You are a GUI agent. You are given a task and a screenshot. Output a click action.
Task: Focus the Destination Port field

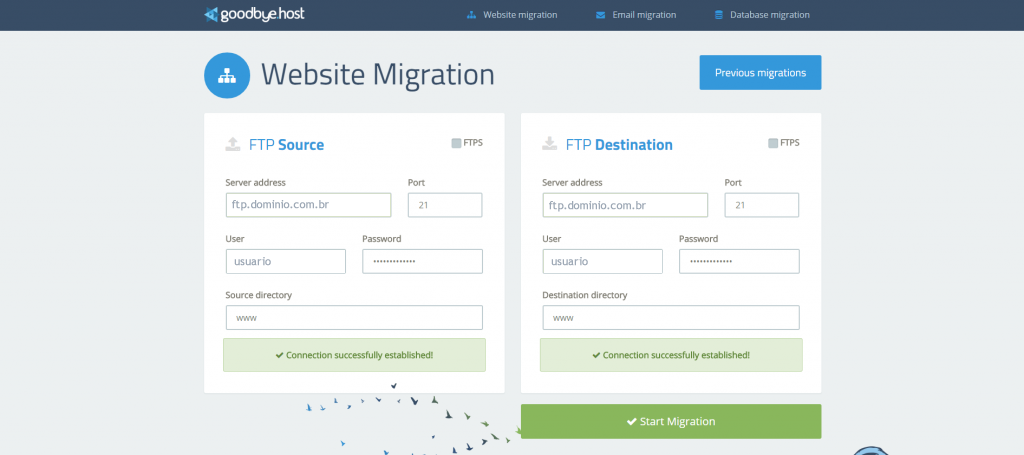(x=761, y=205)
